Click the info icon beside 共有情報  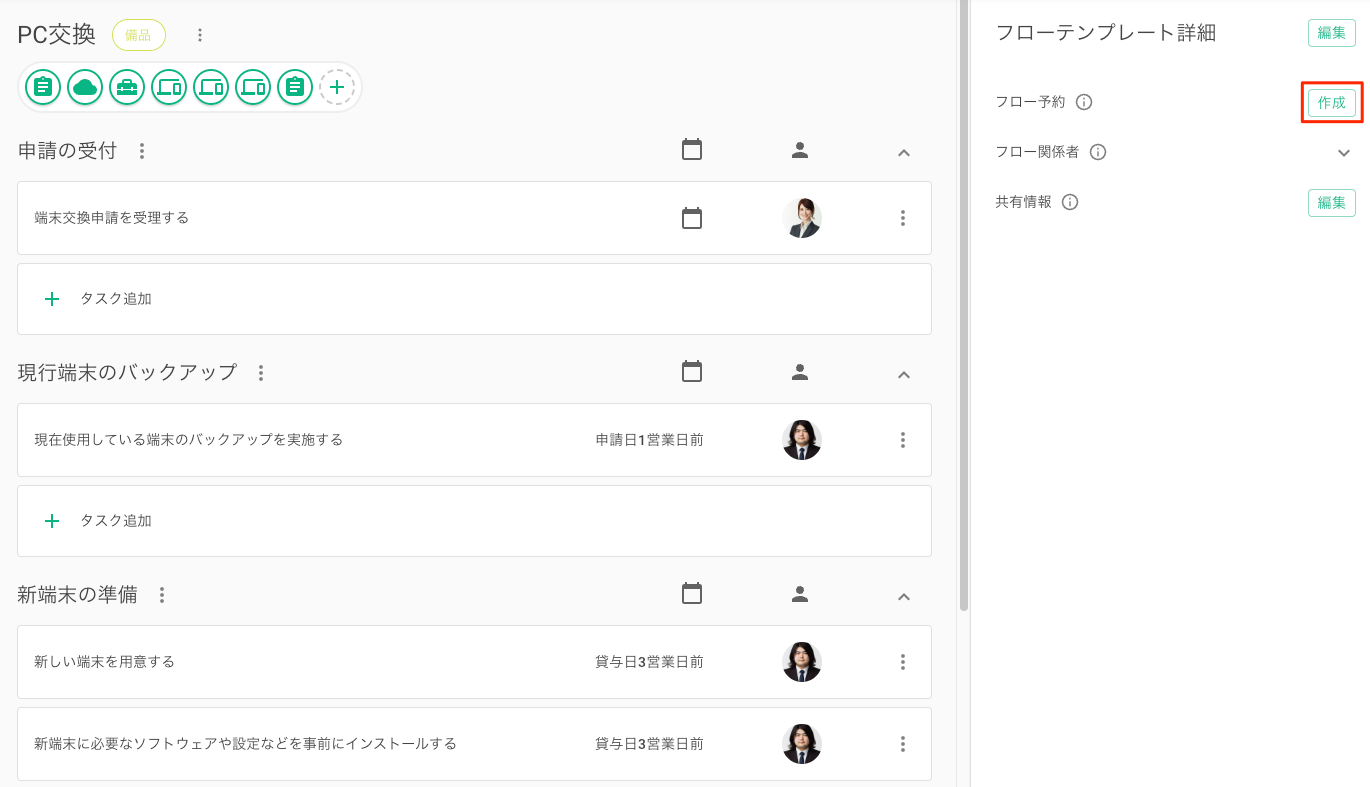[x=1070, y=202]
